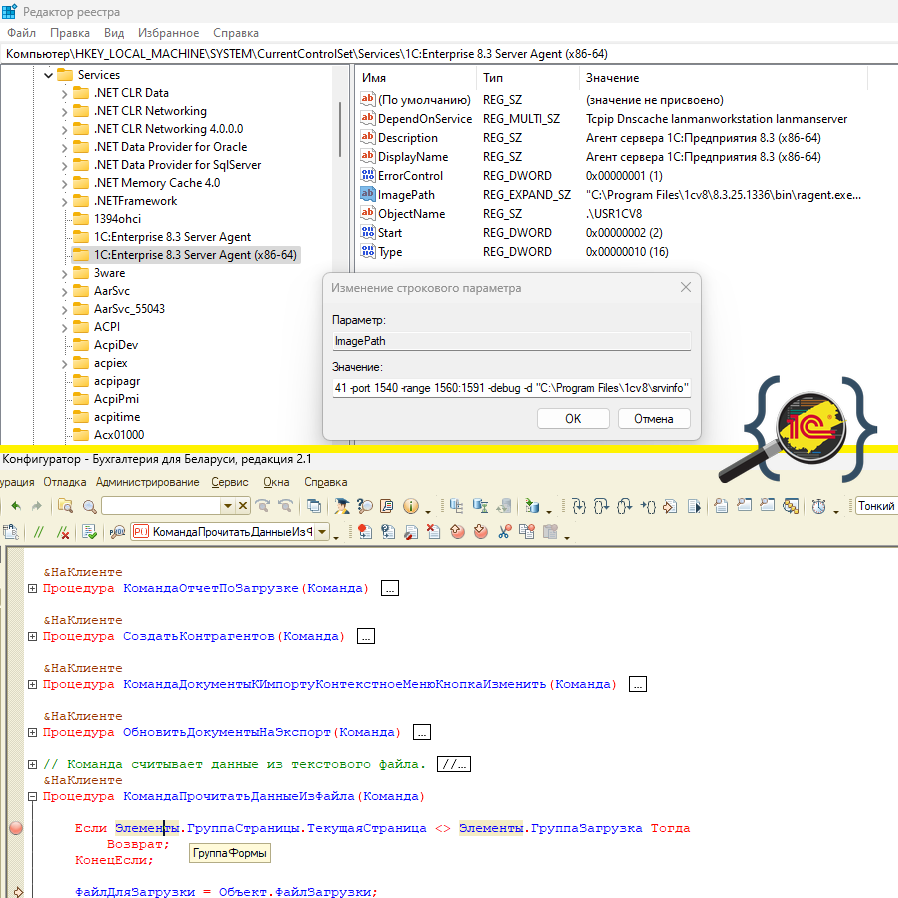This screenshot has width=898, height=898.
Task: Click the find next arrow icon
Action: pos(263,506)
